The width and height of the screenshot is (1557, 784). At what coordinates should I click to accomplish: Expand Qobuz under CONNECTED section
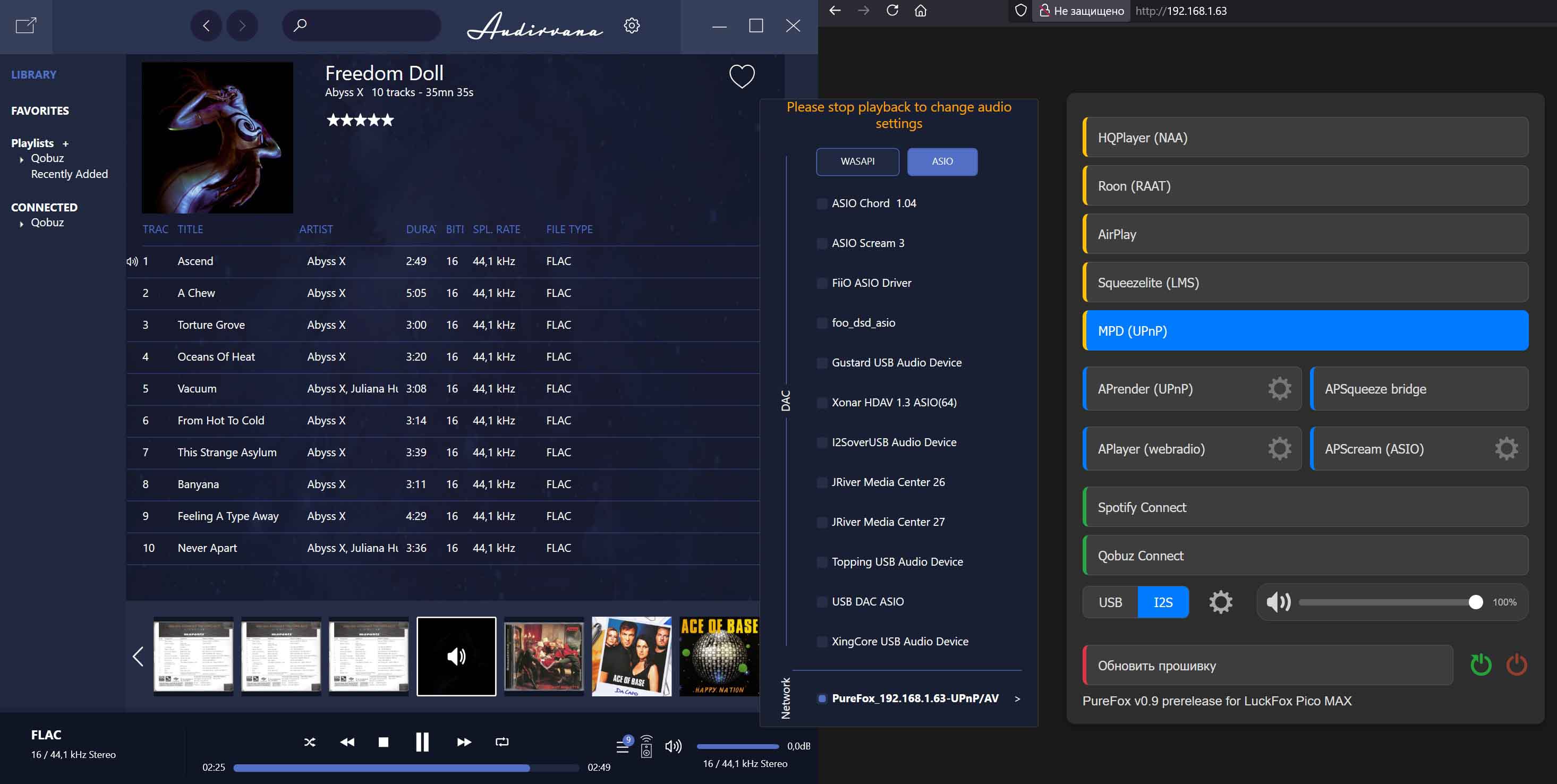pyautogui.click(x=22, y=224)
